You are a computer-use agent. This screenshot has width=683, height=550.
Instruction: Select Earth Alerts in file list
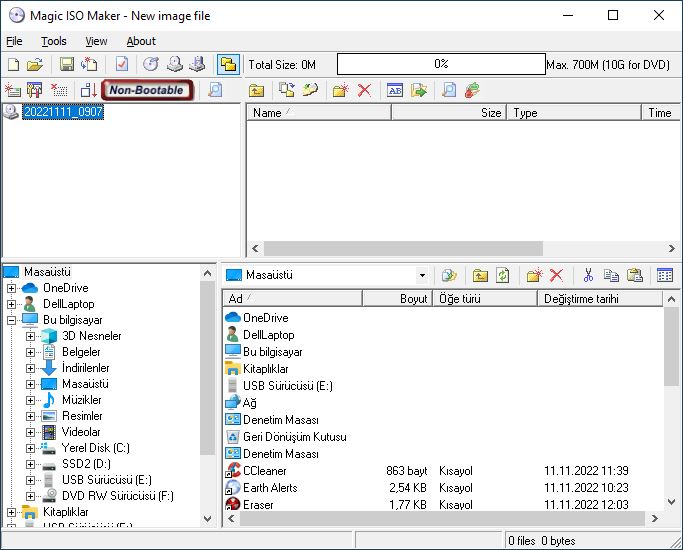click(x=270, y=488)
